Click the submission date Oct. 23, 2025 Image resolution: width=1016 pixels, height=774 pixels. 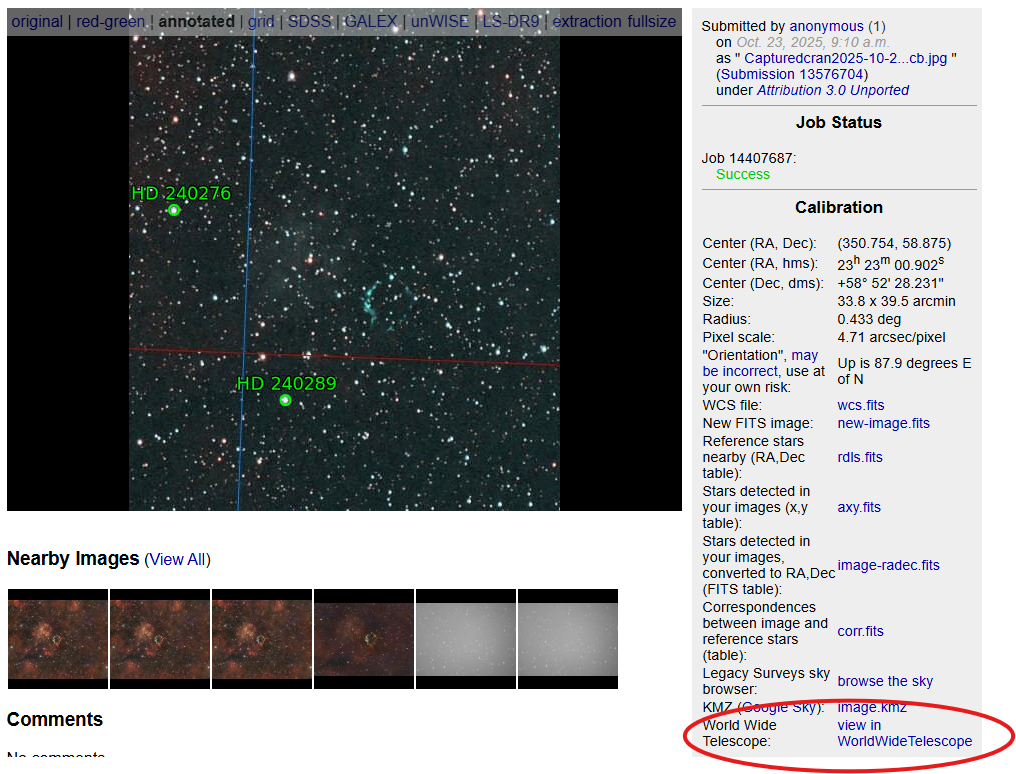click(813, 43)
